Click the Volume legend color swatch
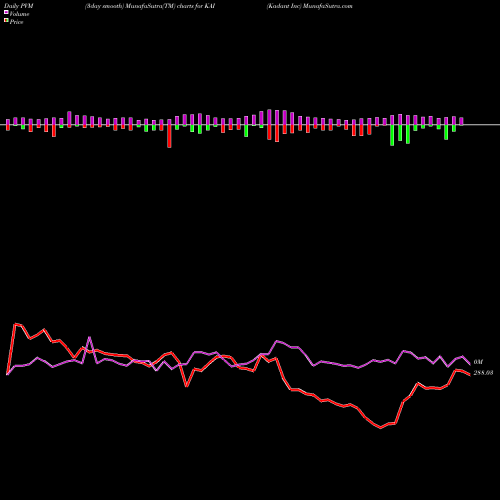 [x=6, y=12]
